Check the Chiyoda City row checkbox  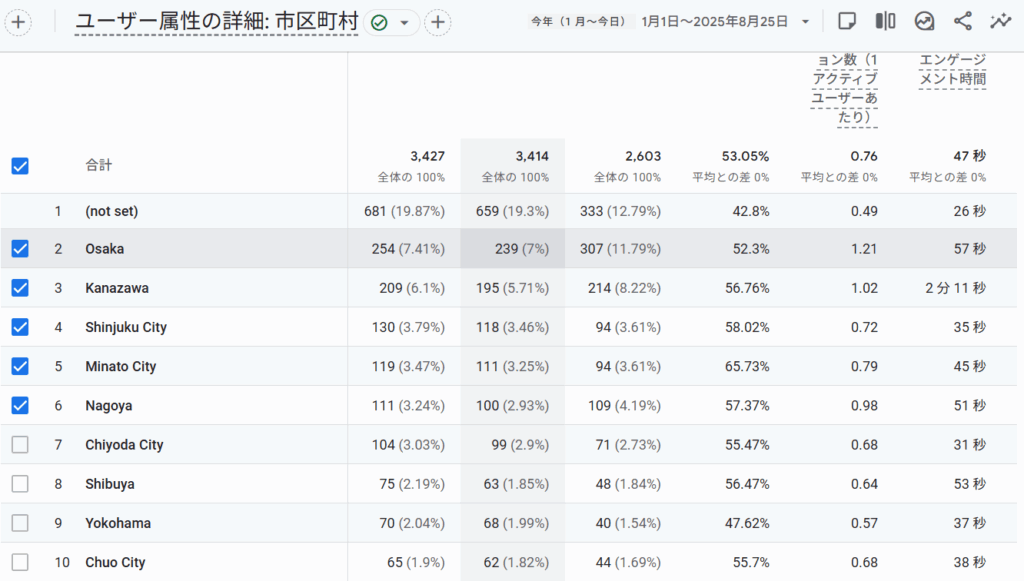point(20,445)
